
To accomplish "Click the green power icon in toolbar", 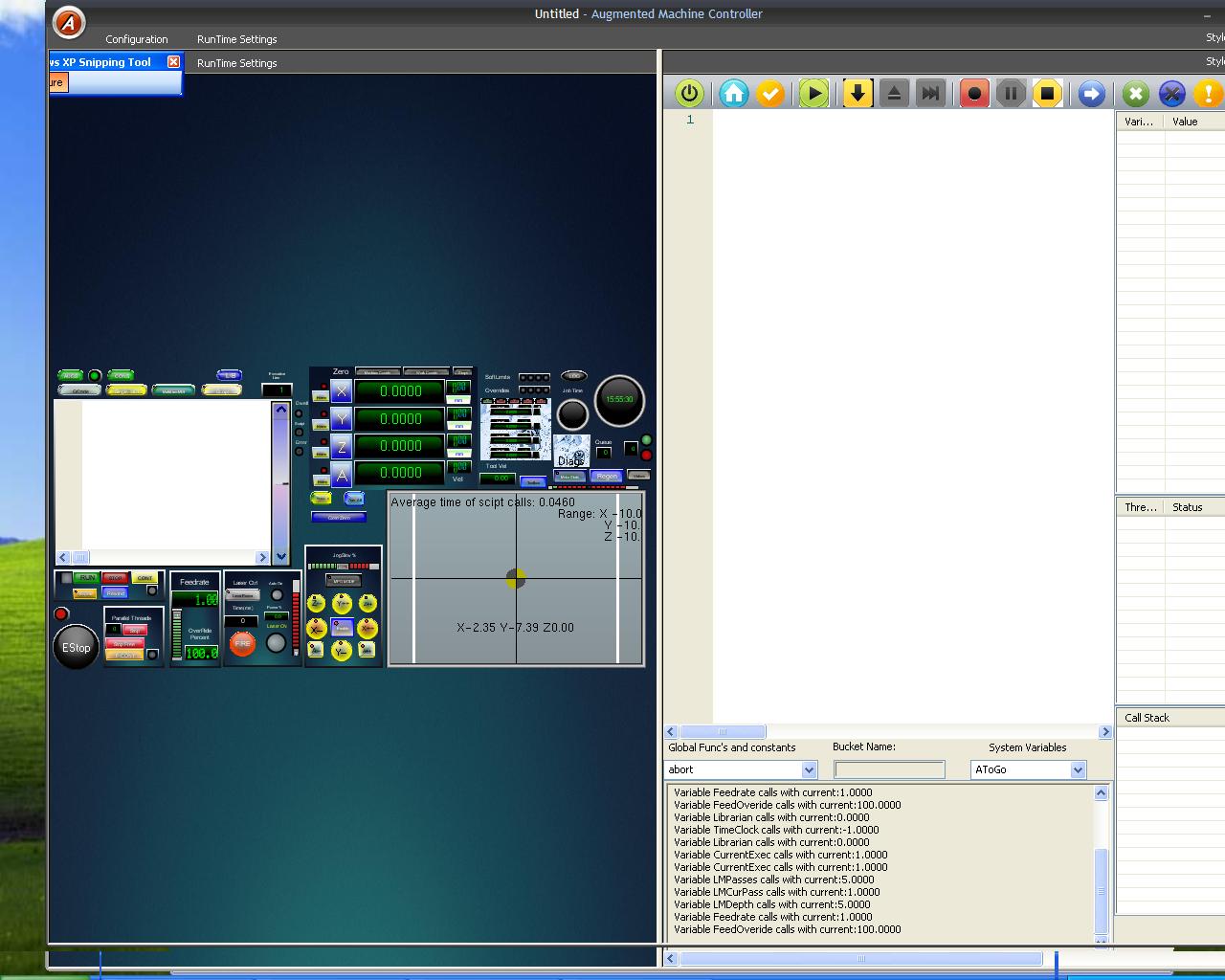I will (x=689, y=94).
